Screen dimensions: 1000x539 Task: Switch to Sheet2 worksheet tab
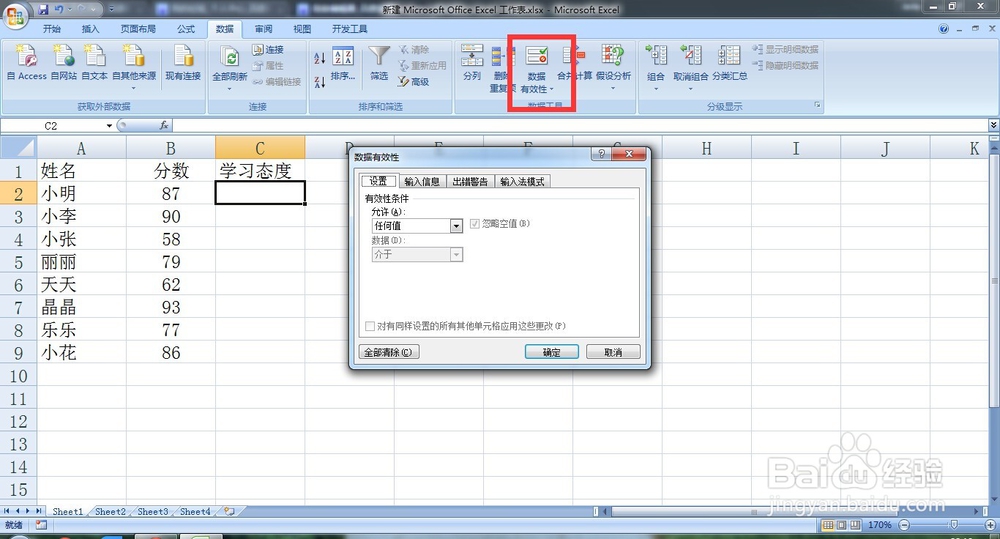tap(110, 511)
